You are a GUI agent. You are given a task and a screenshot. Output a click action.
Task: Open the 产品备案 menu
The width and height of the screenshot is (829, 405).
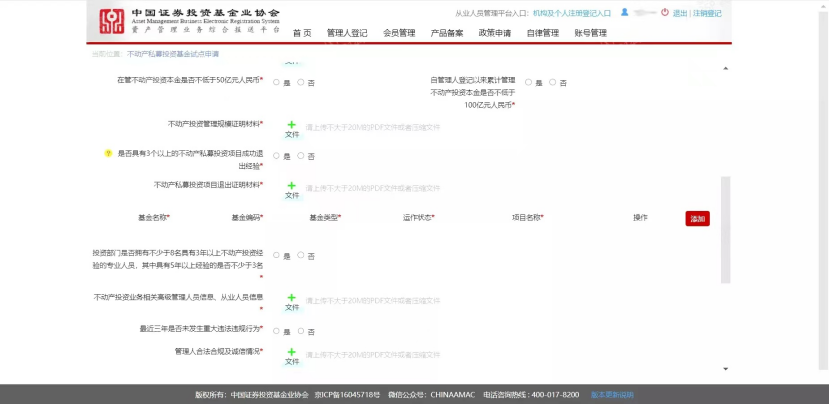coord(447,33)
